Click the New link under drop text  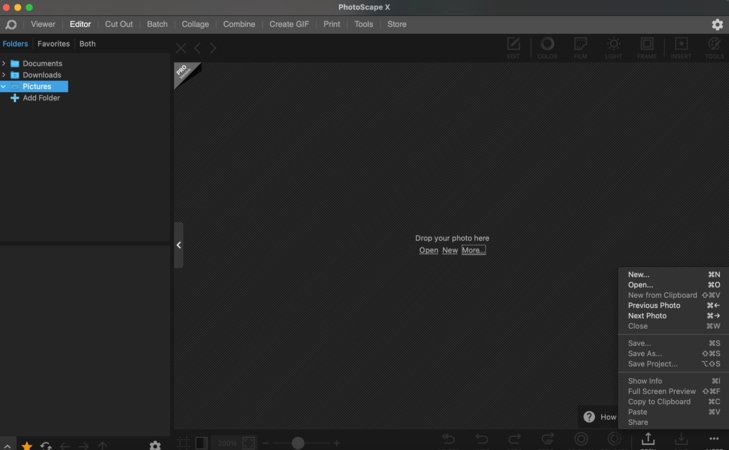point(450,250)
